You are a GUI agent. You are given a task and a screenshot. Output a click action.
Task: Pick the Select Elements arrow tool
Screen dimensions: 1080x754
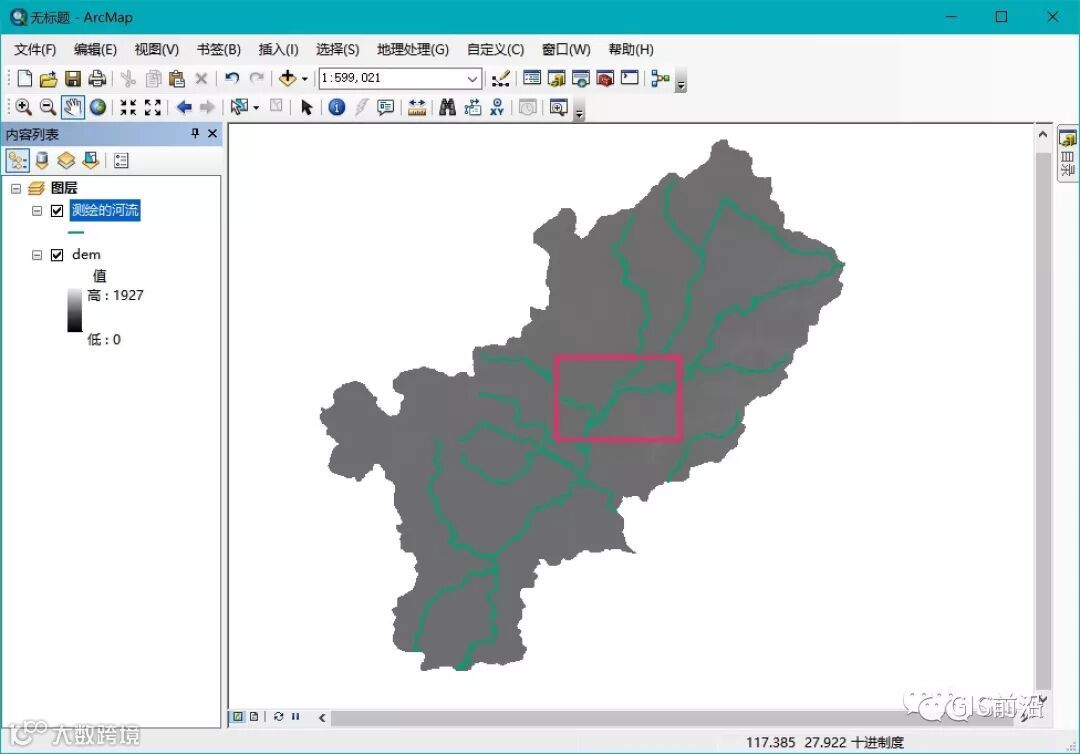click(307, 107)
